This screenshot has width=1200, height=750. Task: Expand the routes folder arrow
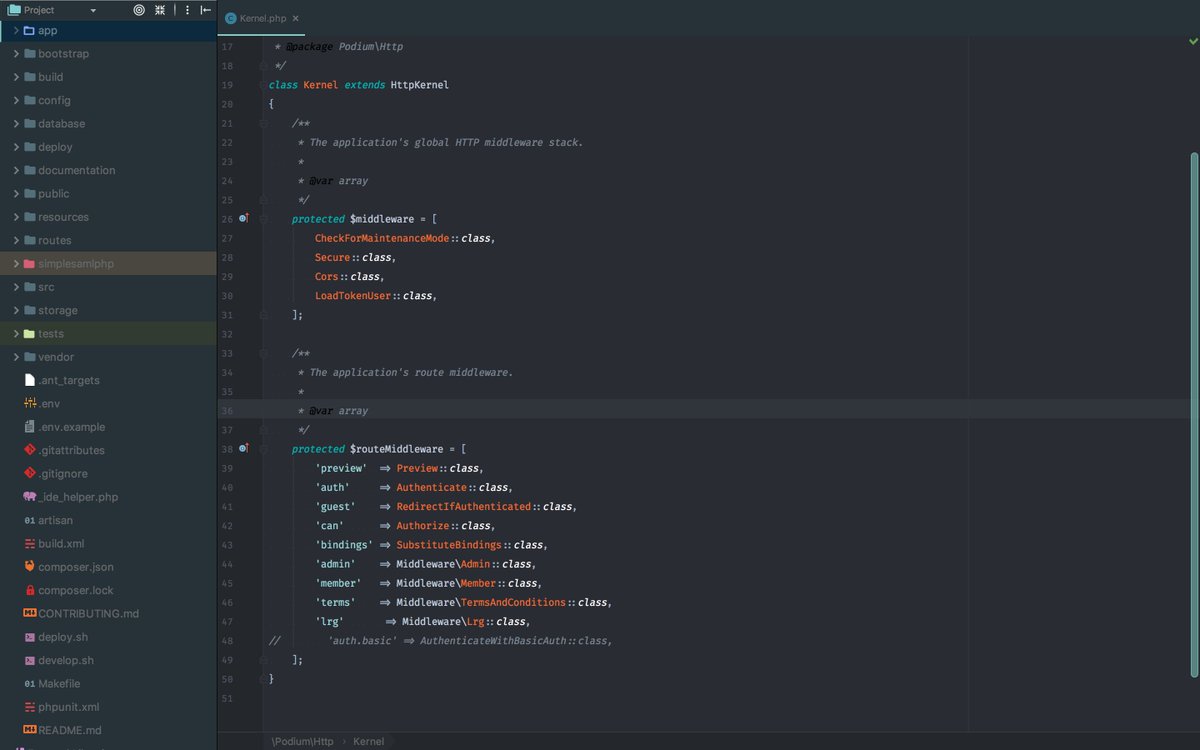[x=17, y=240]
